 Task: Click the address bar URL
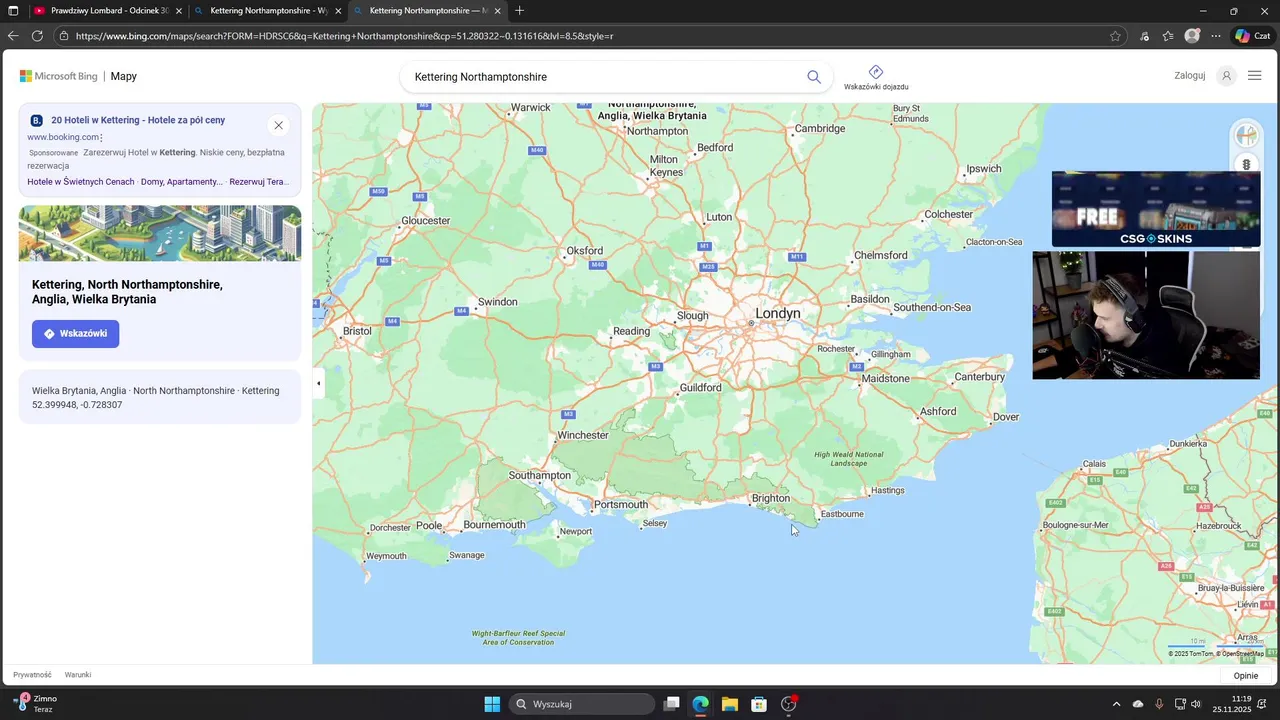[x=345, y=36]
